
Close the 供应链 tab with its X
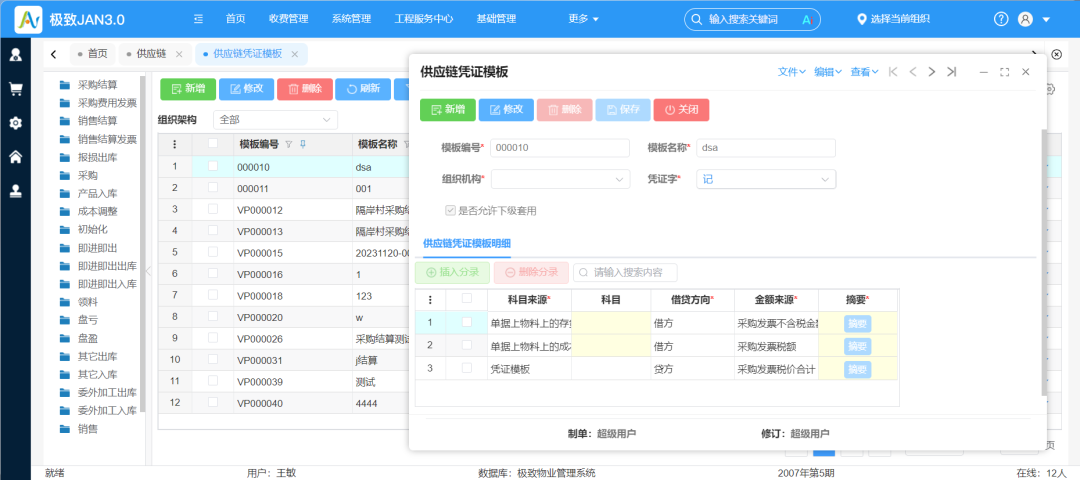point(179,54)
